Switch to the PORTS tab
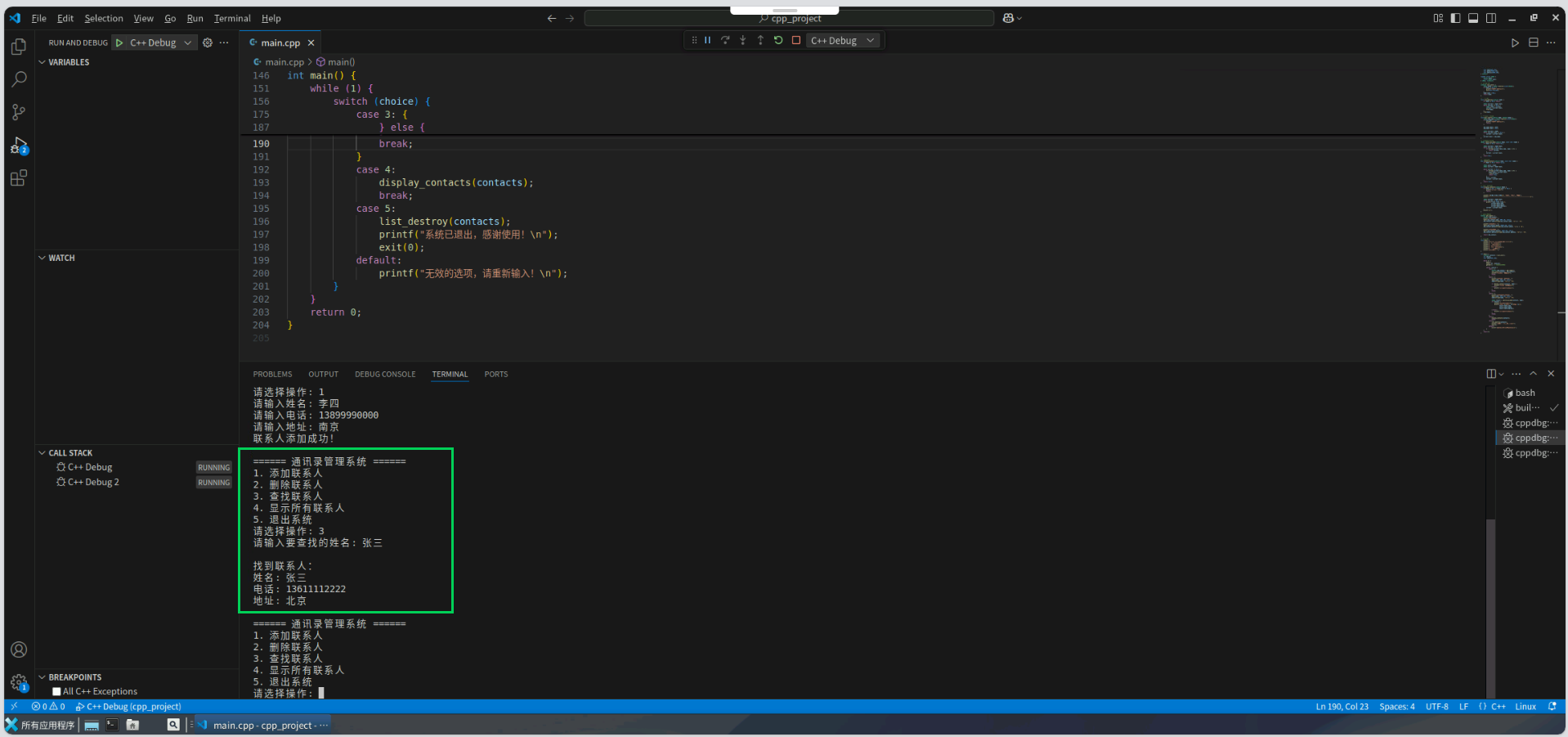1568x737 pixels. 495,374
